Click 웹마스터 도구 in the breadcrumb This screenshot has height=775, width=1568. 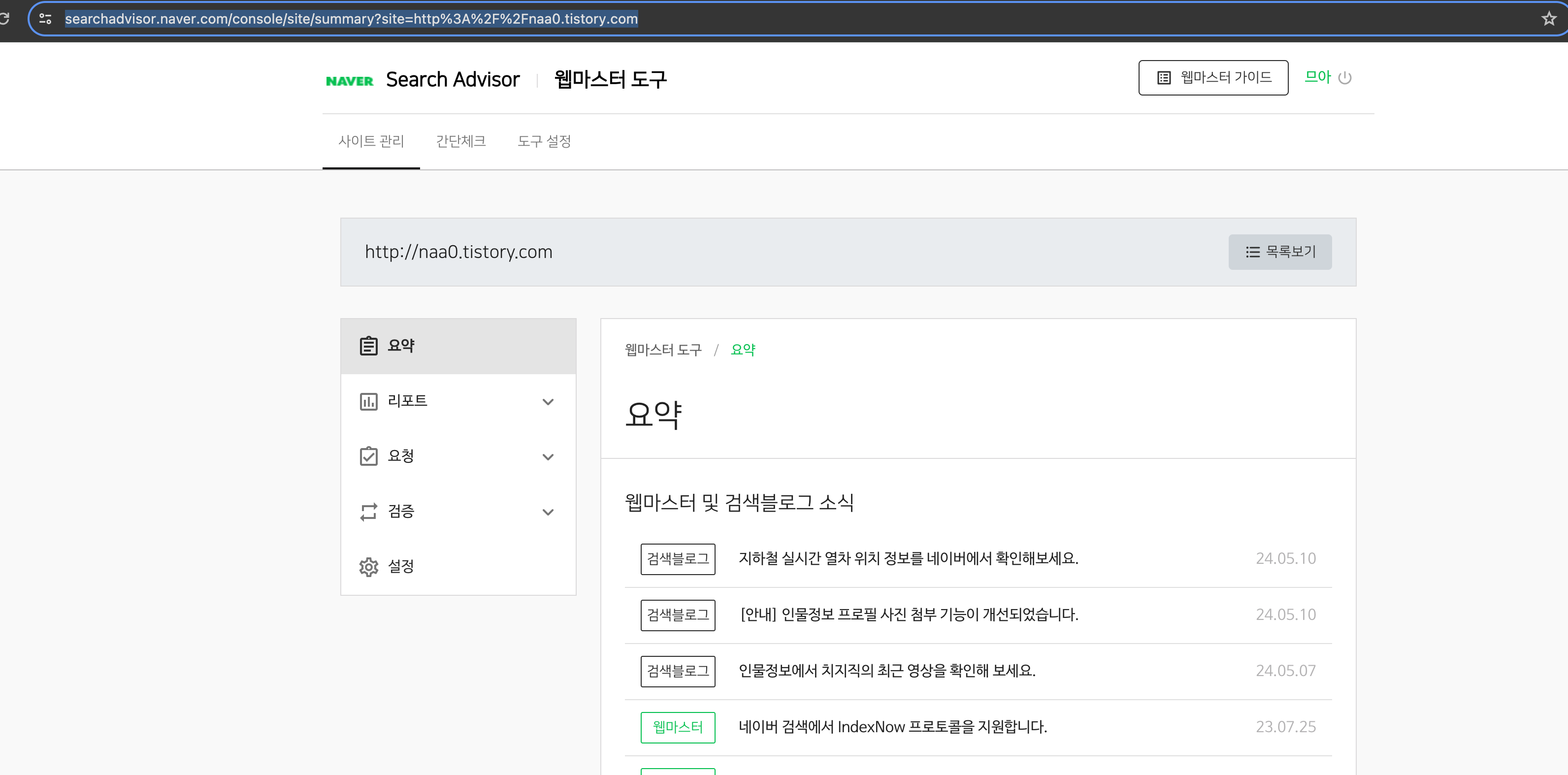pos(663,350)
